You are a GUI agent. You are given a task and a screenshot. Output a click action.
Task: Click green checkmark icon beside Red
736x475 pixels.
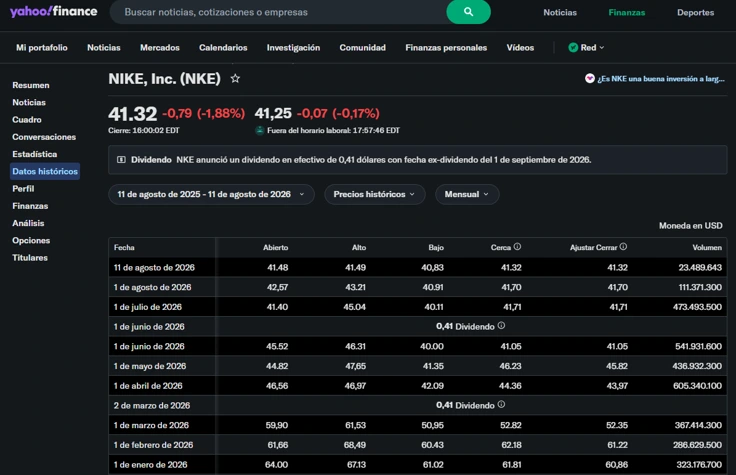point(573,47)
